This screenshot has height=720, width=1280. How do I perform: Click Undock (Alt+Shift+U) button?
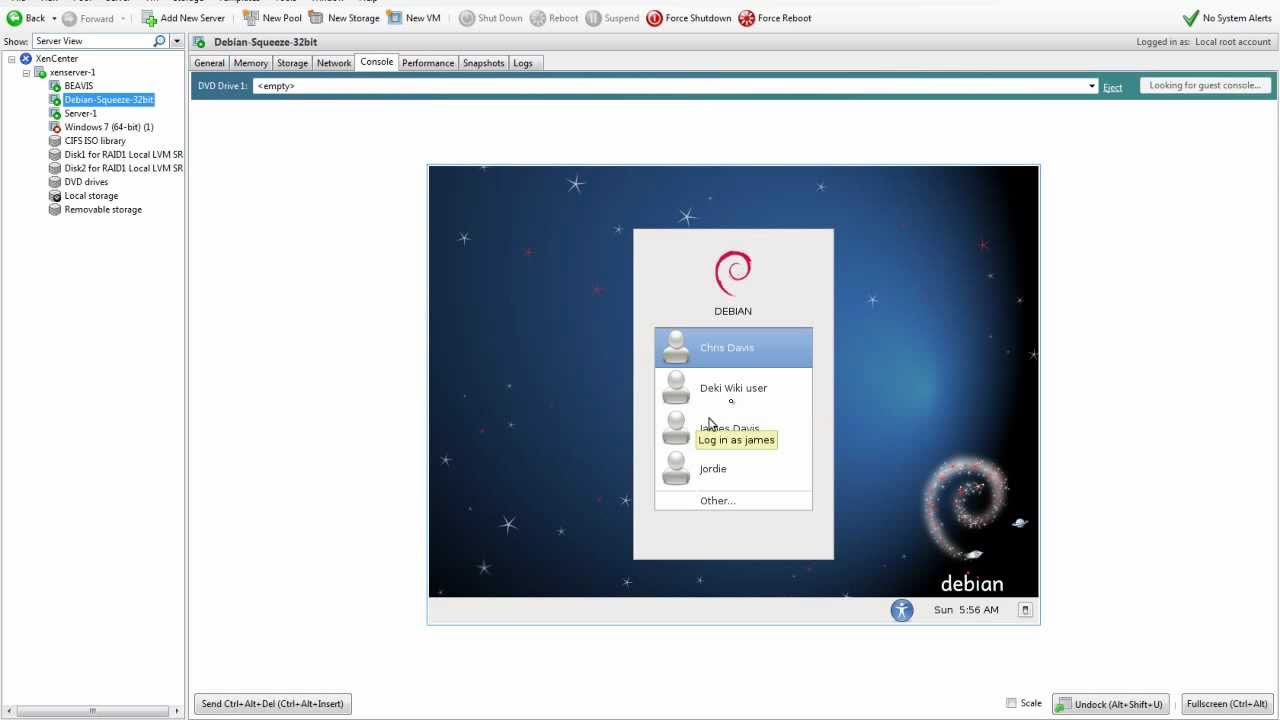pyautogui.click(x=1111, y=704)
